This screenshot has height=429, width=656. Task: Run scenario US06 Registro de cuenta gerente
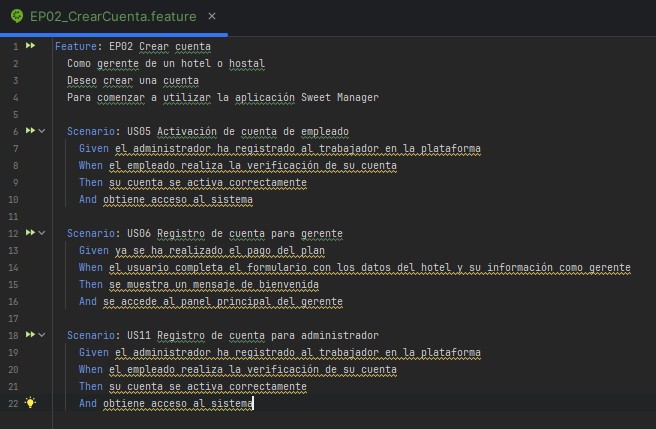pos(31,232)
